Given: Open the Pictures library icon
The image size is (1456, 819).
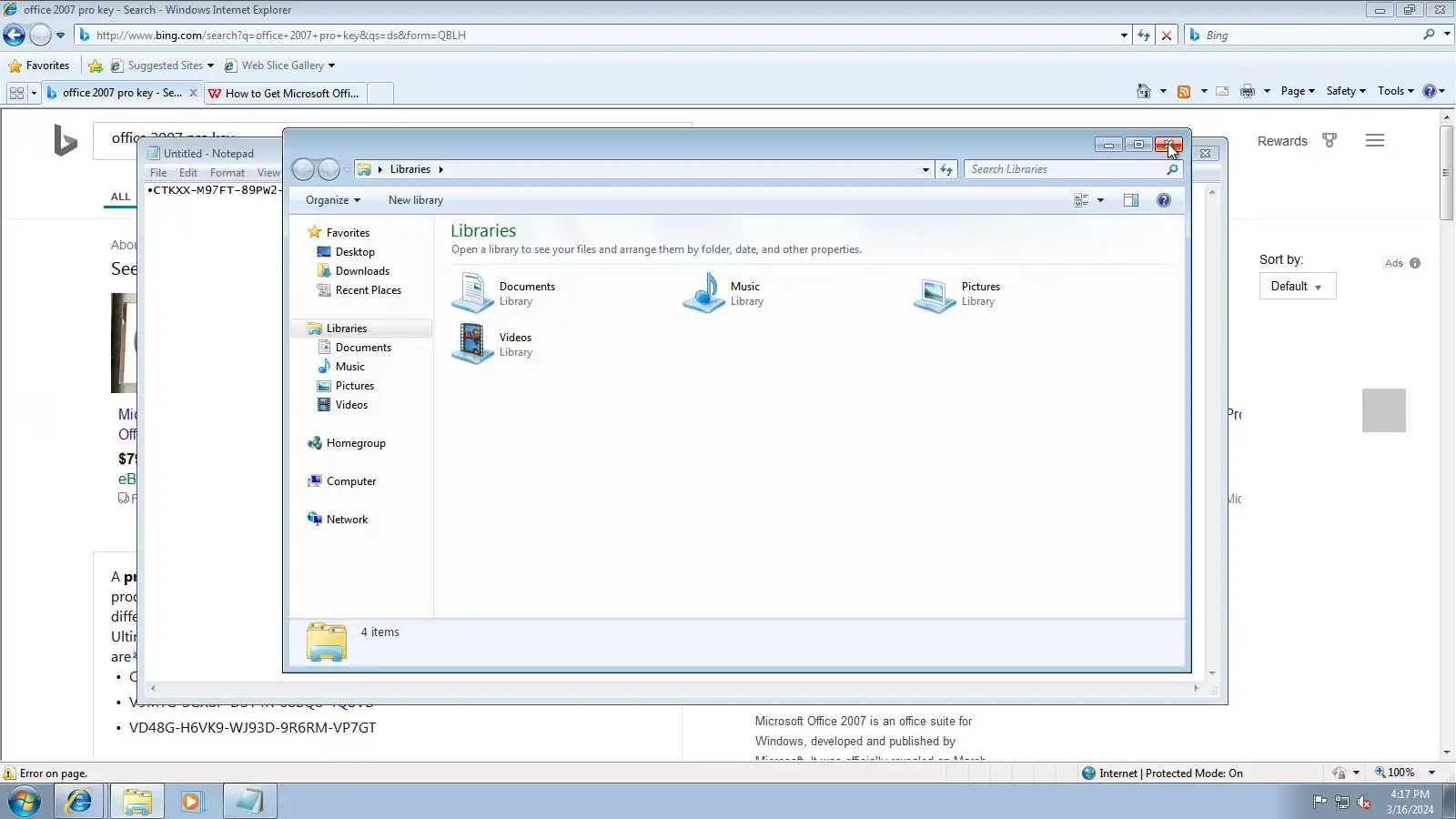Looking at the screenshot, I should [935, 293].
